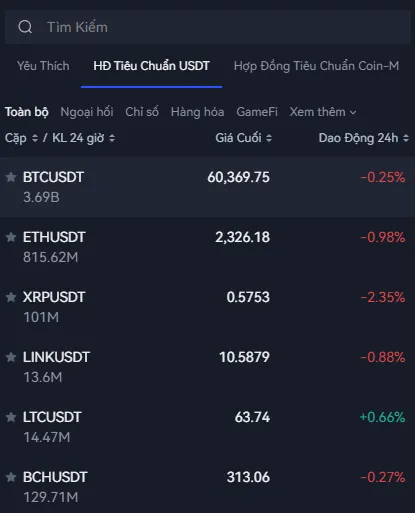
Task: Star the XRPUSDT pair
Action: pos(11,297)
